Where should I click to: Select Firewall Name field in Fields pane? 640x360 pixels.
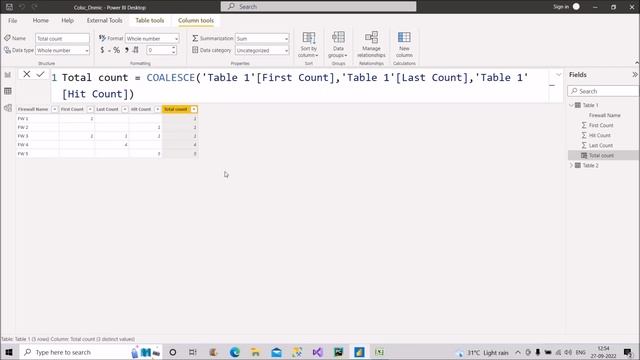[x=604, y=116]
